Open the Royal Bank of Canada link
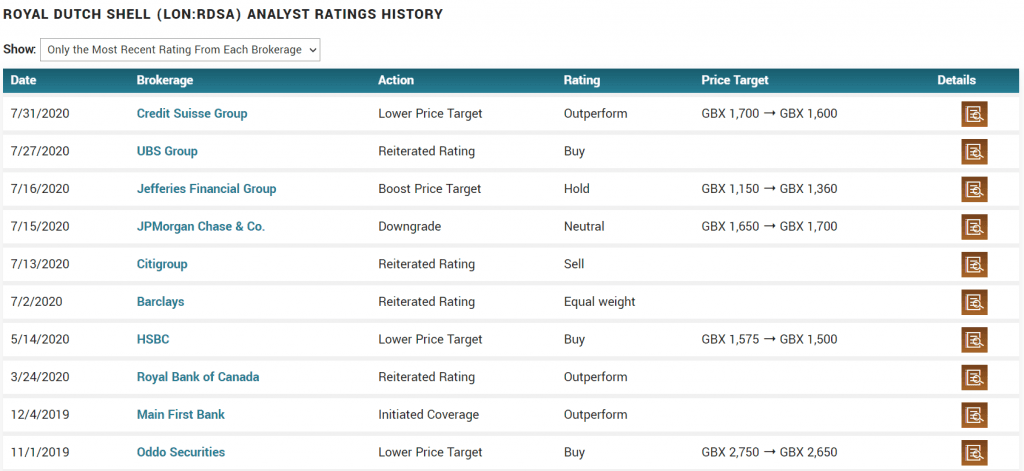1024x471 pixels. point(198,377)
